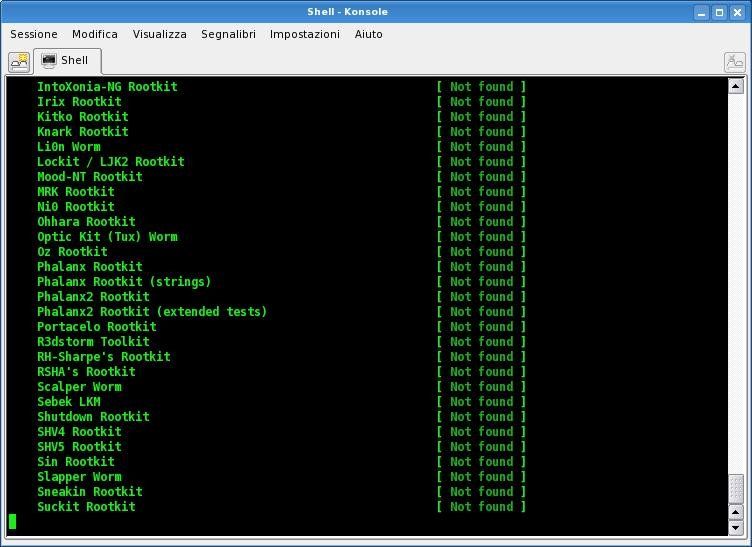Viewport: 752px width, 547px height.
Task: Click 'Not found' result for Suckit Rootkit
Action: (x=482, y=507)
